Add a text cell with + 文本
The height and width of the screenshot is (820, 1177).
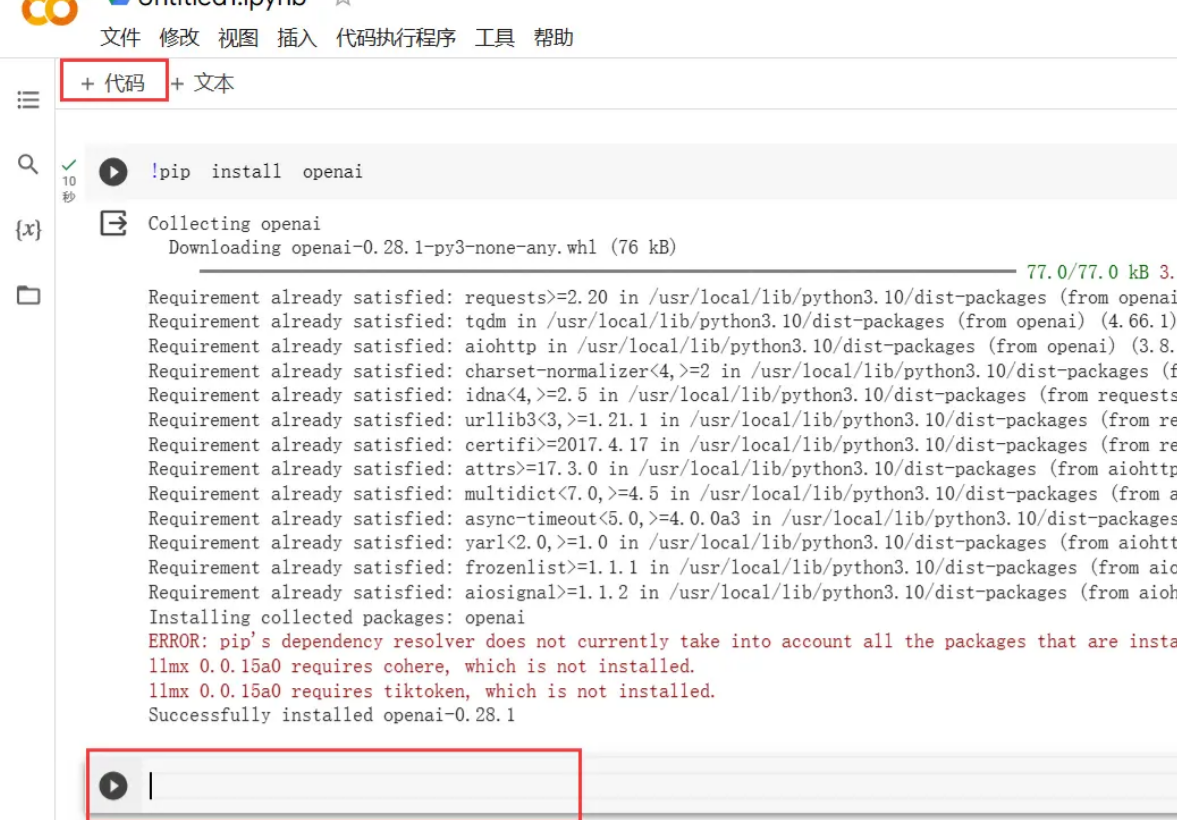point(203,83)
